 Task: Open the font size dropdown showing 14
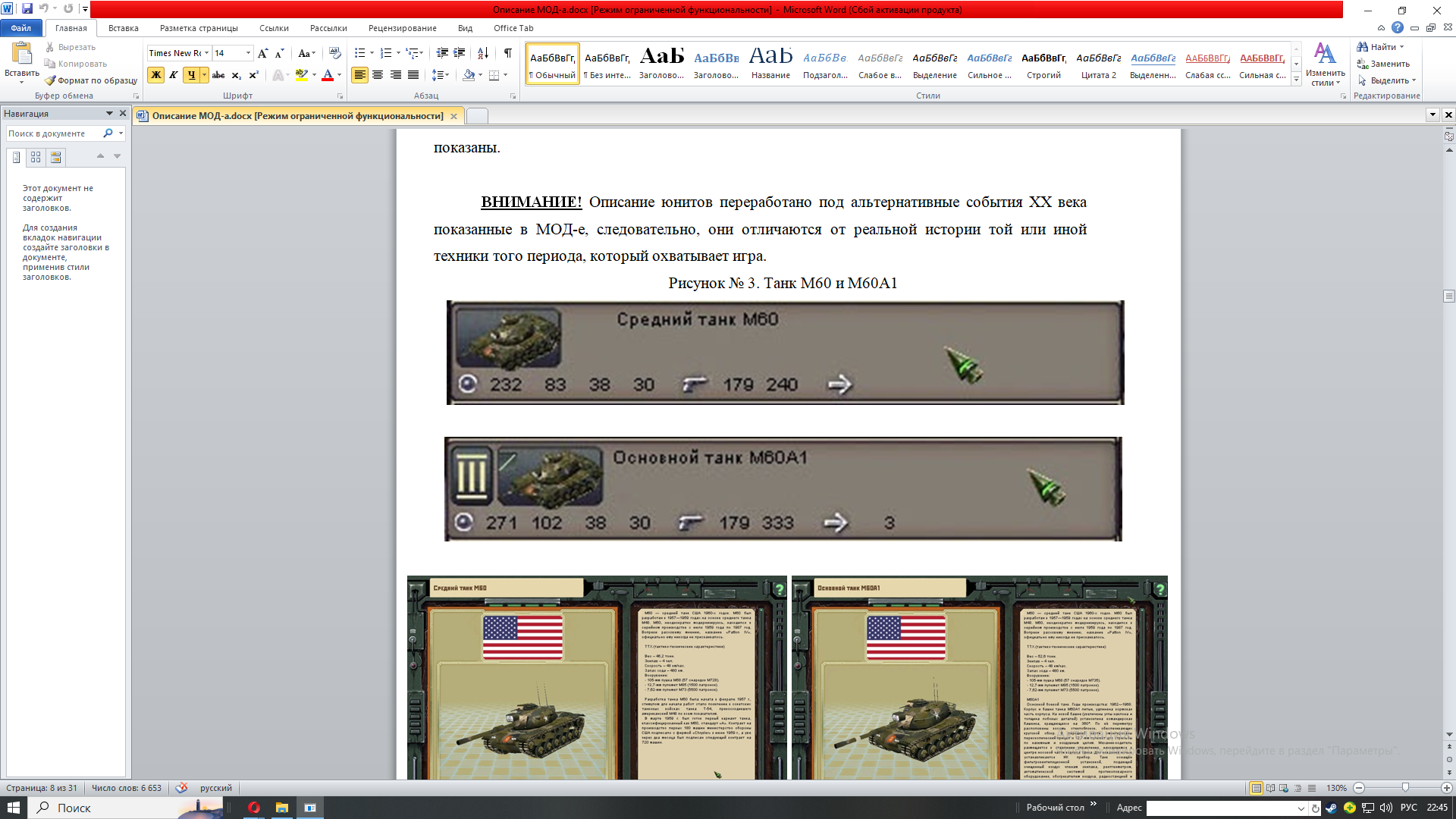pos(248,53)
